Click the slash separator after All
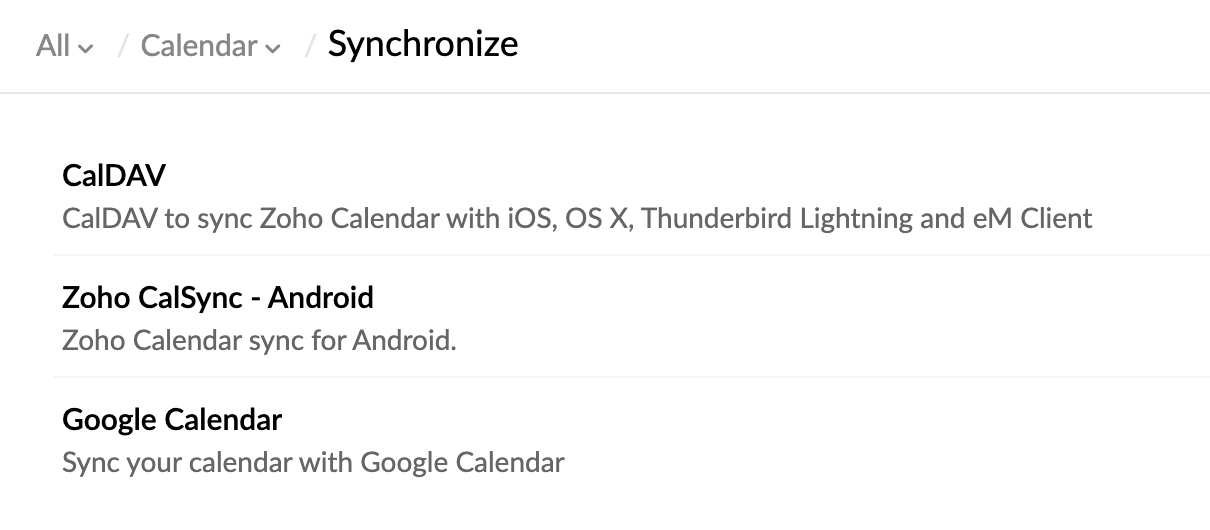This screenshot has height=530, width=1210. 122,46
